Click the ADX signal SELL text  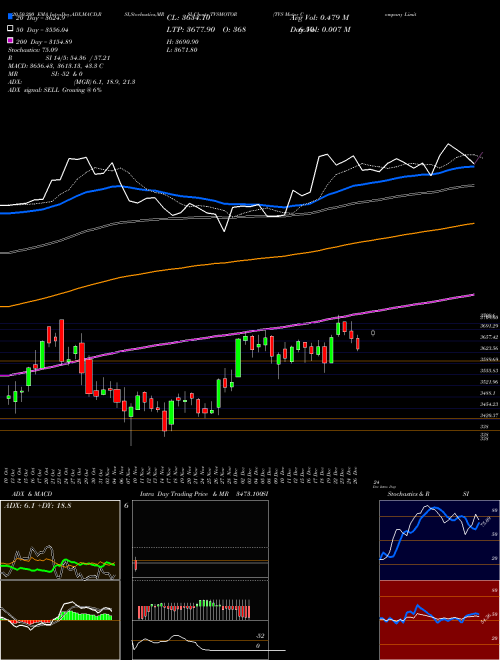click(55, 90)
